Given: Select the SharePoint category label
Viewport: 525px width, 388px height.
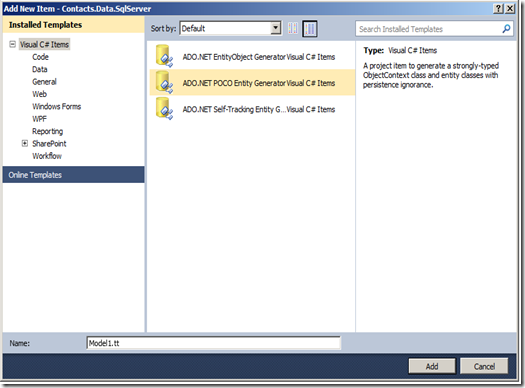Looking at the screenshot, I should point(49,144).
